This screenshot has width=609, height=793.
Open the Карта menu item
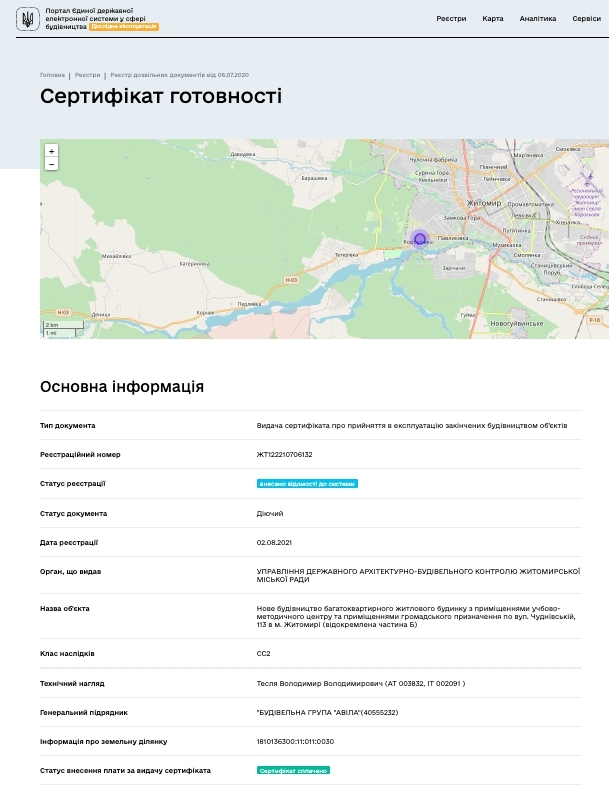[493, 19]
